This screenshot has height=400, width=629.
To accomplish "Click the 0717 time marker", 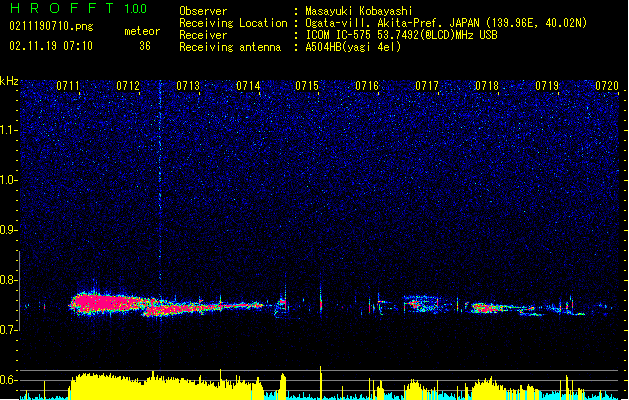I will [x=427, y=86].
